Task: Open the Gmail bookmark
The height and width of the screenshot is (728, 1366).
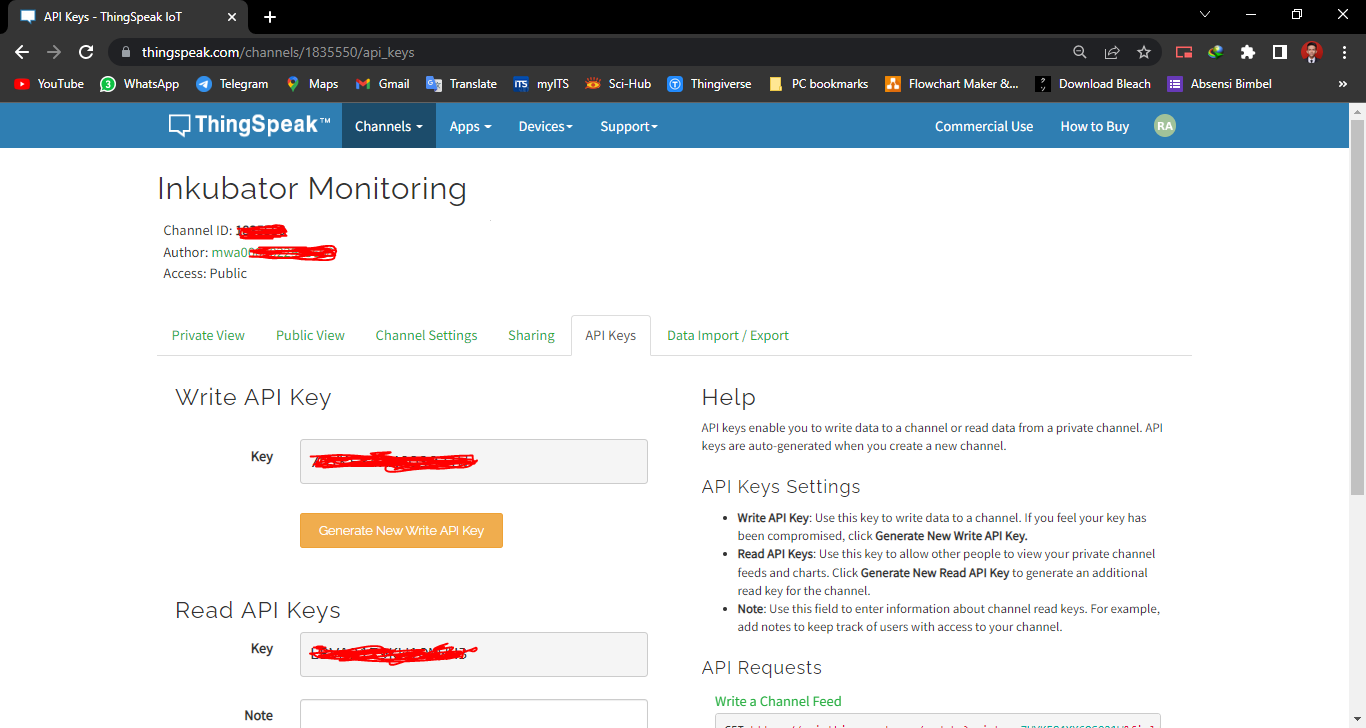Action: (382, 84)
